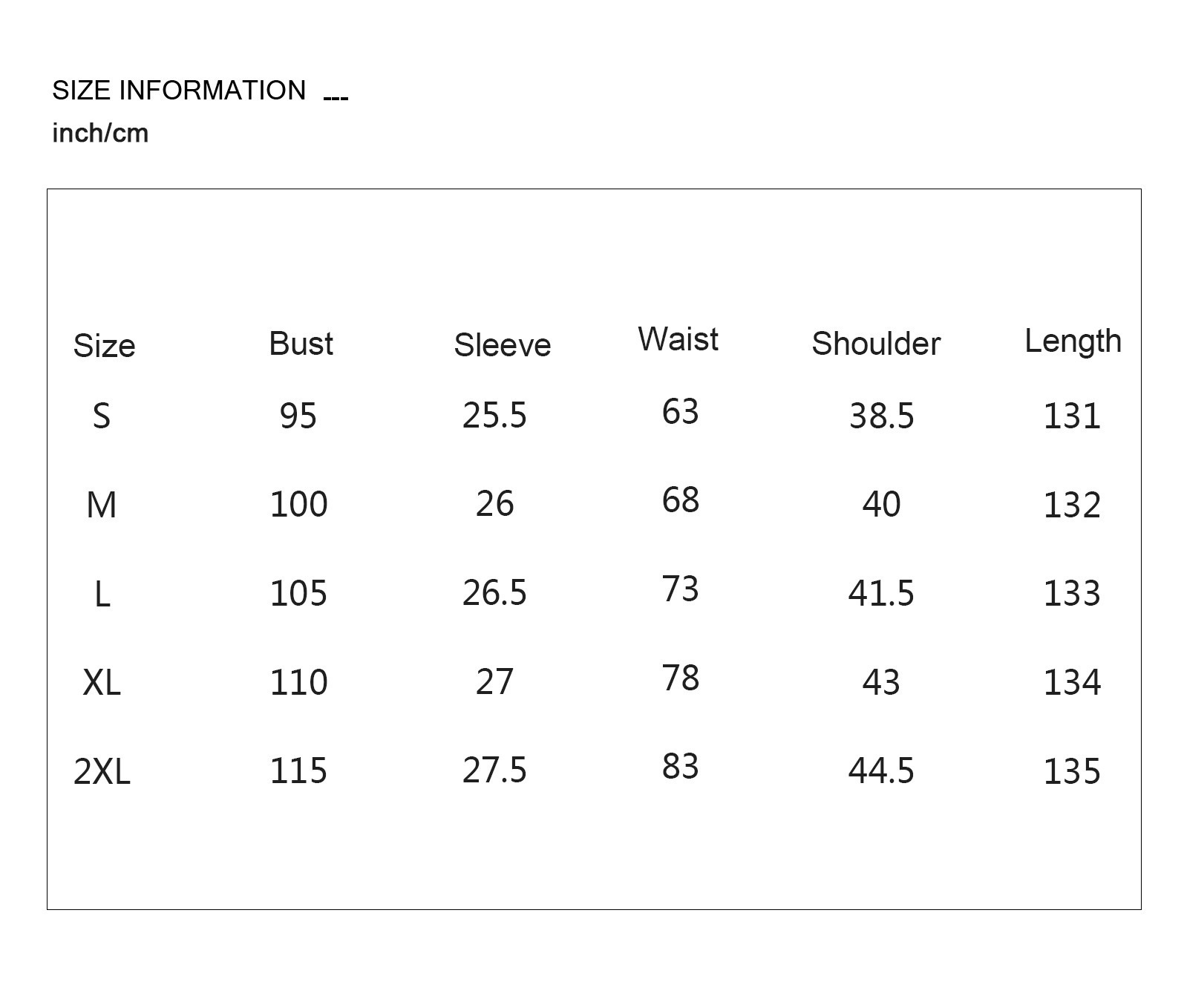The image size is (1184, 1008).
Task: Click shoulder value 44.5 for size 2XL
Action: click(881, 770)
